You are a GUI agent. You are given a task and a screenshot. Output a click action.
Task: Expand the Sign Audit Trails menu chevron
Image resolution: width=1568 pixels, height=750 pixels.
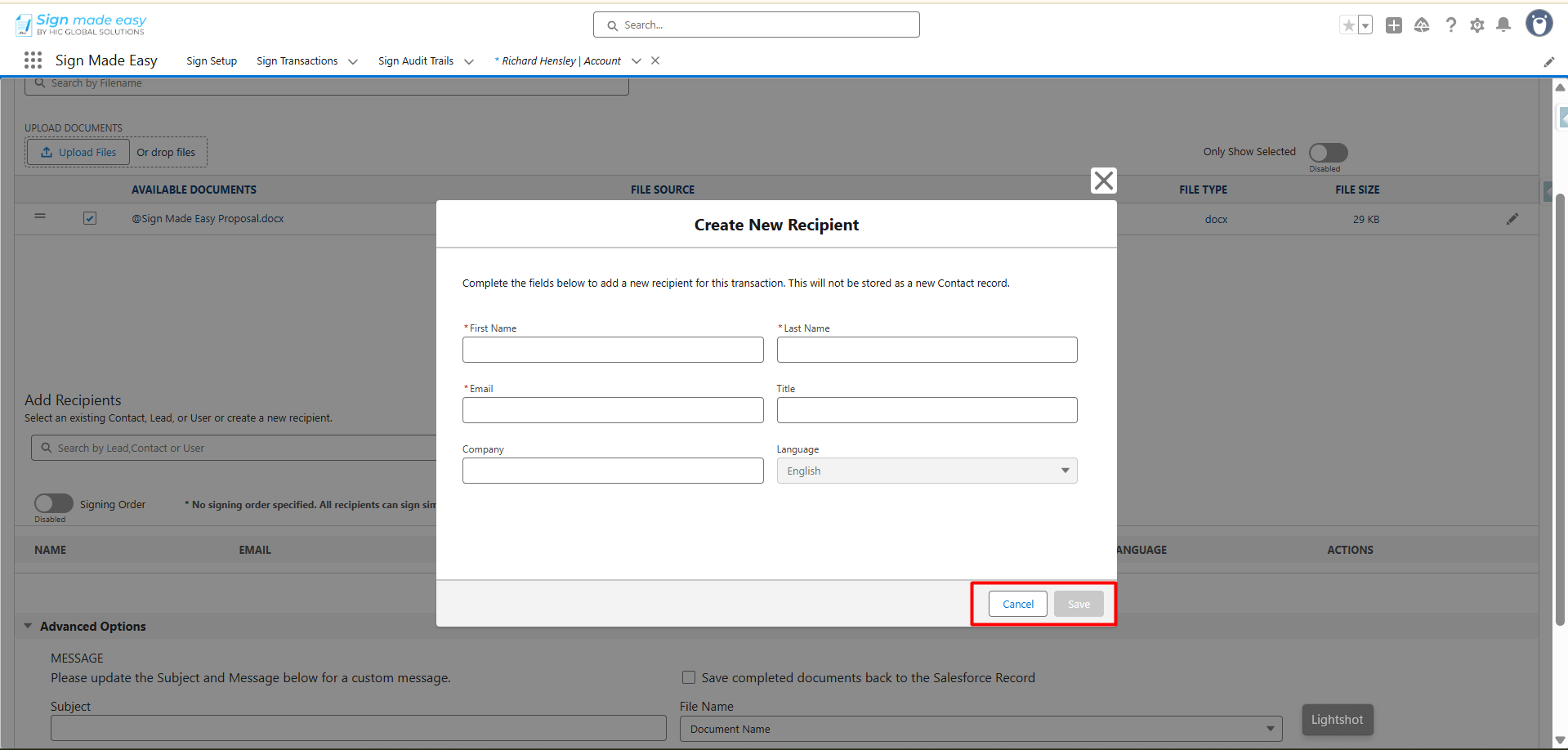coord(469,61)
